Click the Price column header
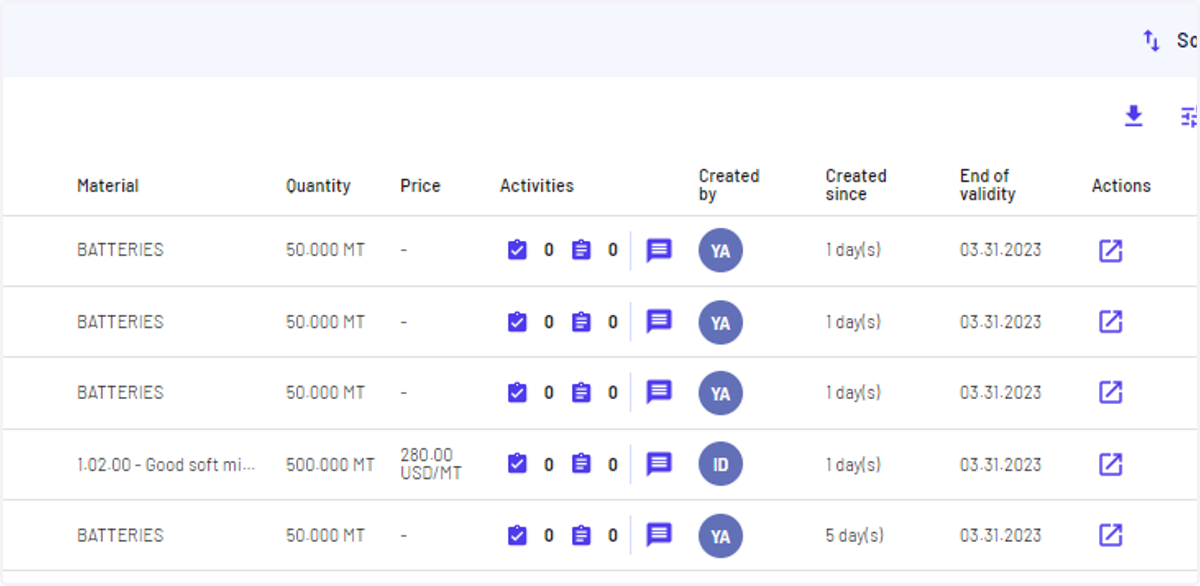This screenshot has height=586, width=1200. 420,186
